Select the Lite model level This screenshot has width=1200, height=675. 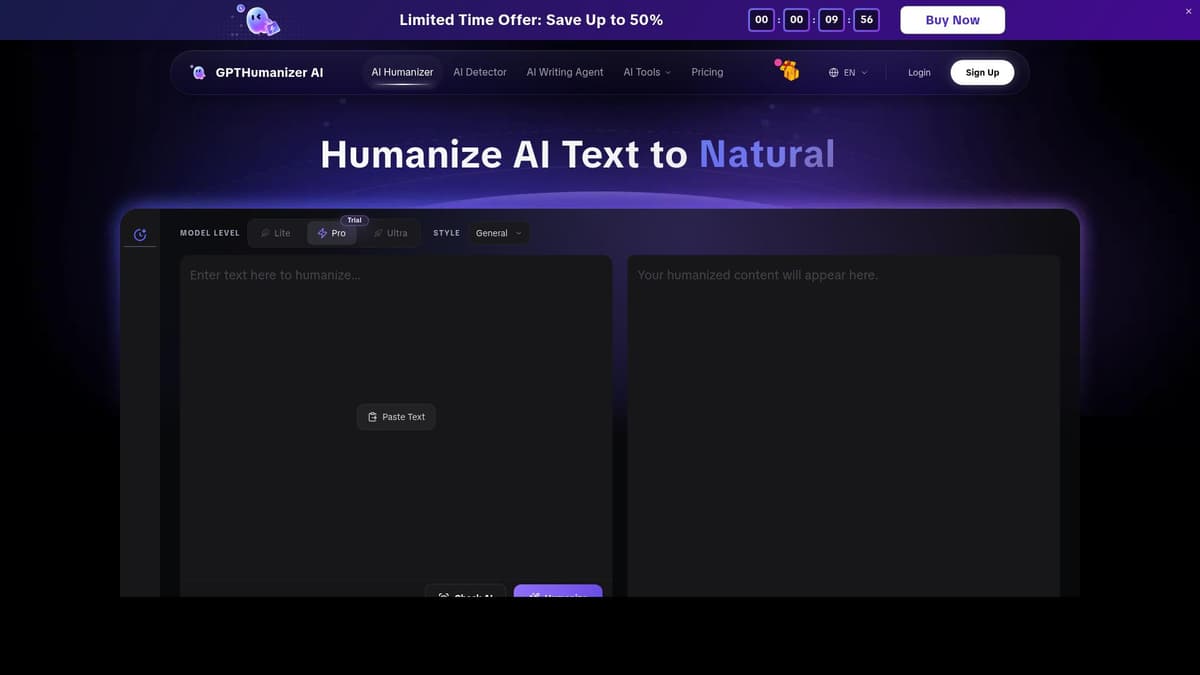click(x=275, y=232)
